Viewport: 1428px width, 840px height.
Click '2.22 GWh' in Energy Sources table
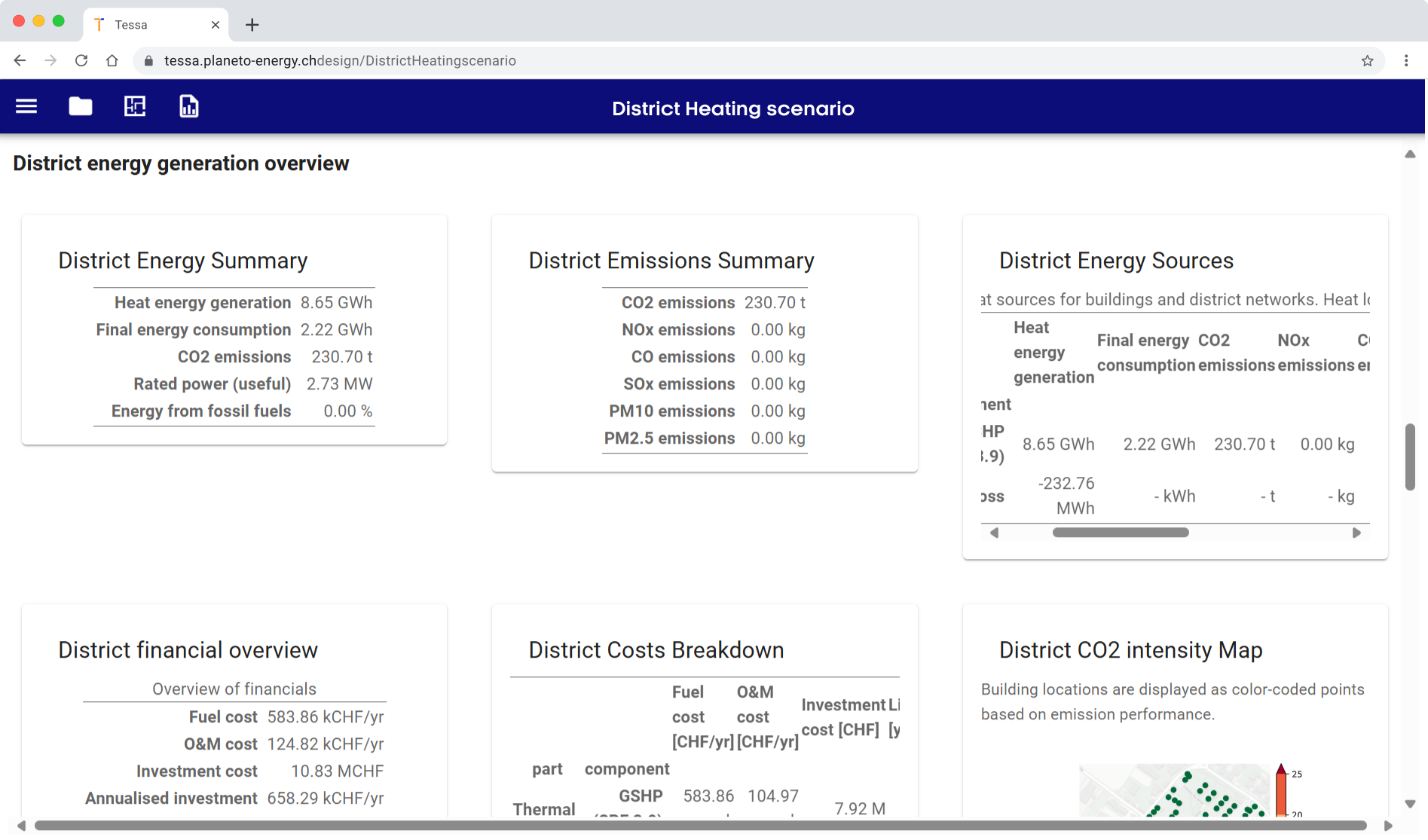(x=1159, y=444)
